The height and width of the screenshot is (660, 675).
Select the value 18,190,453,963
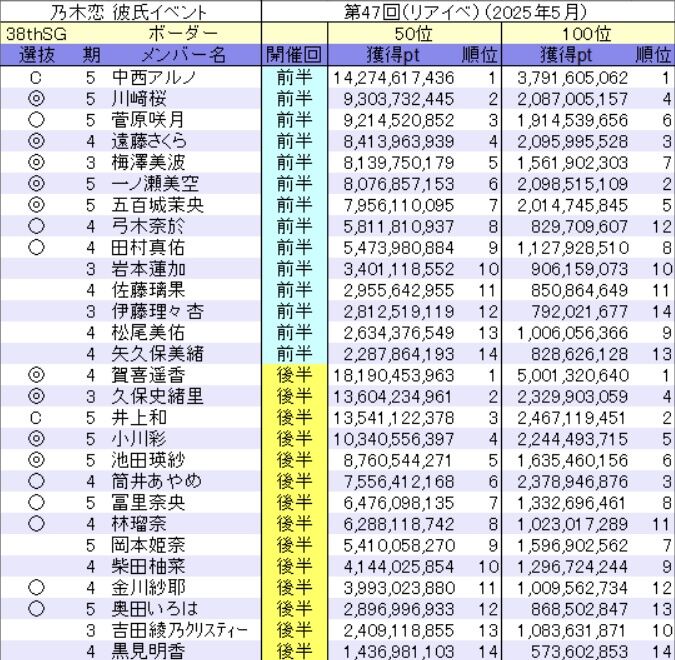tap(393, 375)
